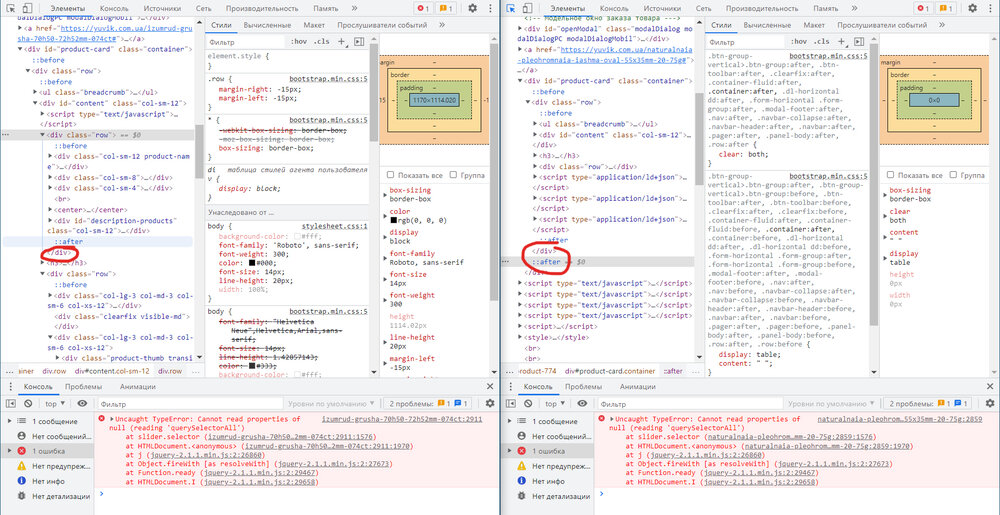Toggle .cls class editor in left Styles pane
The image size is (1000, 515).
(x=320, y=41)
